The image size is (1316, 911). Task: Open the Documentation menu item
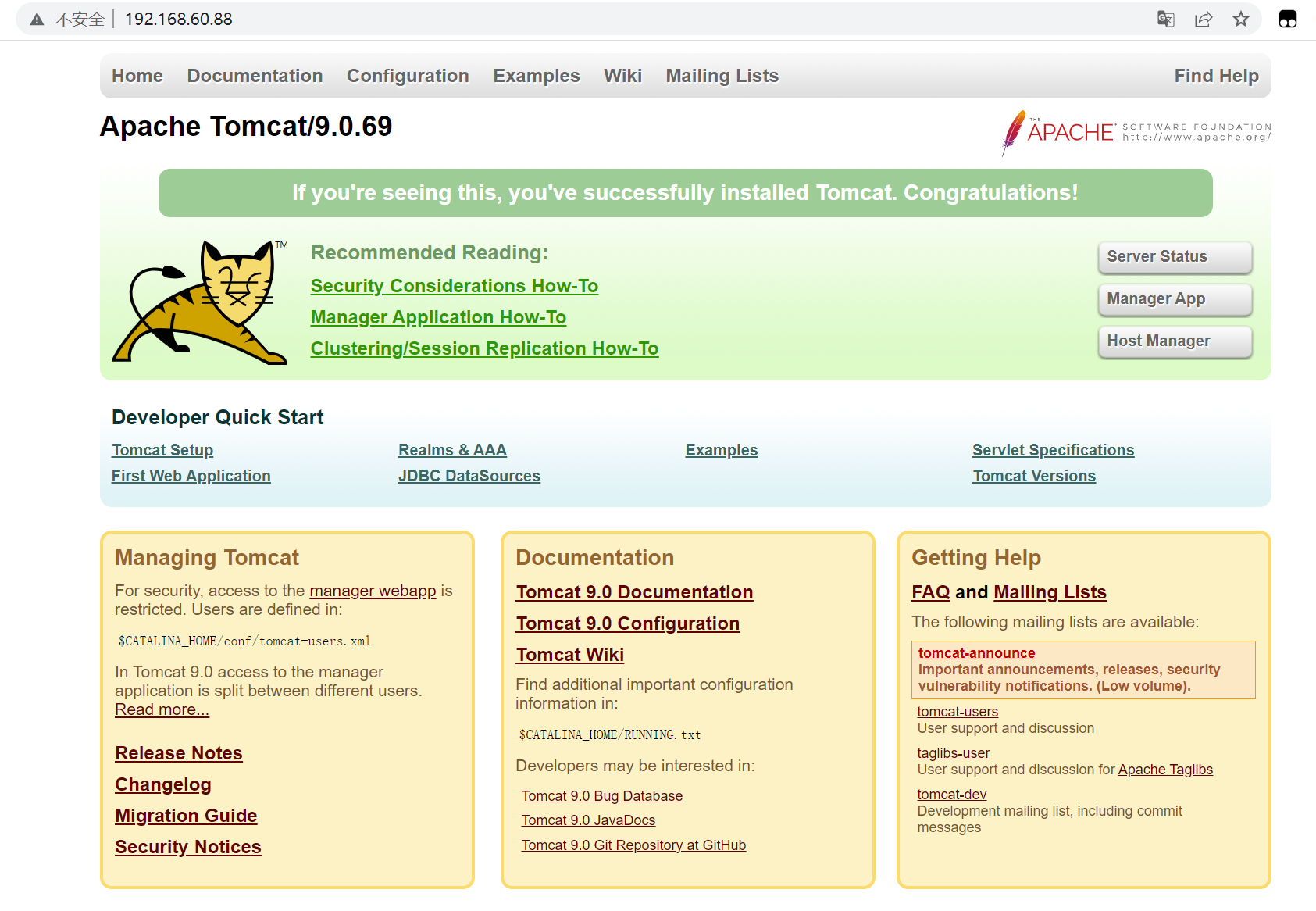coord(255,76)
